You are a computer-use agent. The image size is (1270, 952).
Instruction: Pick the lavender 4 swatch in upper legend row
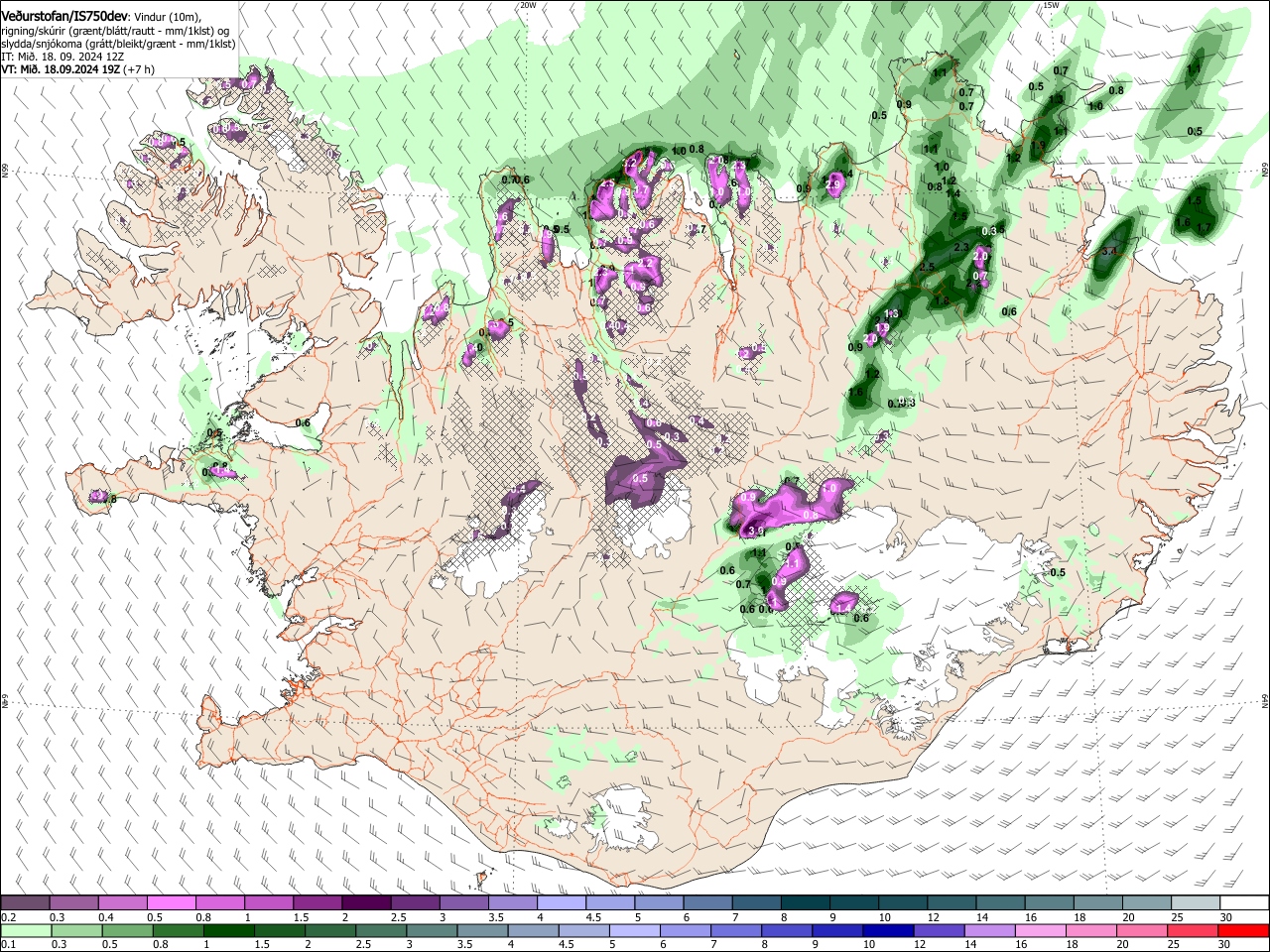(561, 903)
